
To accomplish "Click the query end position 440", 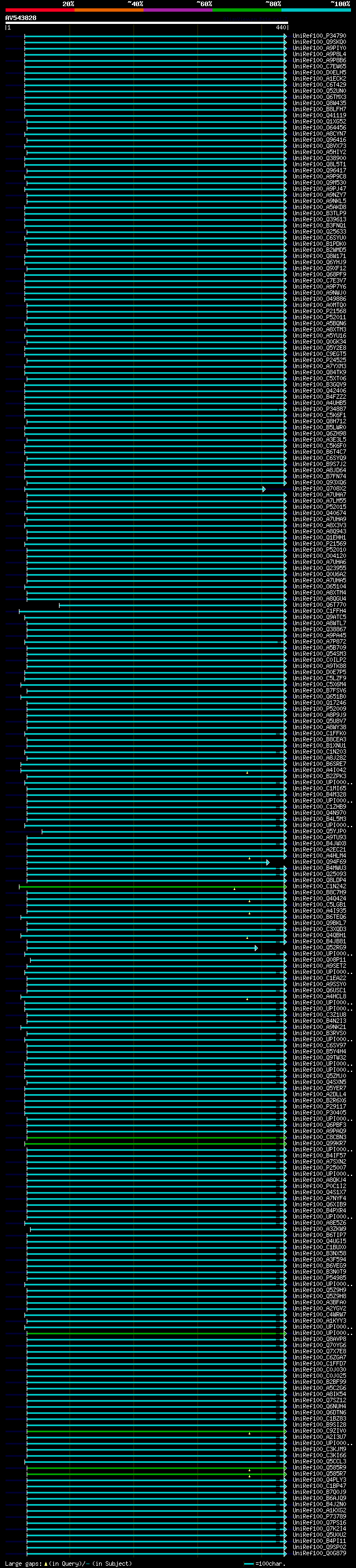I will click(280, 27).
